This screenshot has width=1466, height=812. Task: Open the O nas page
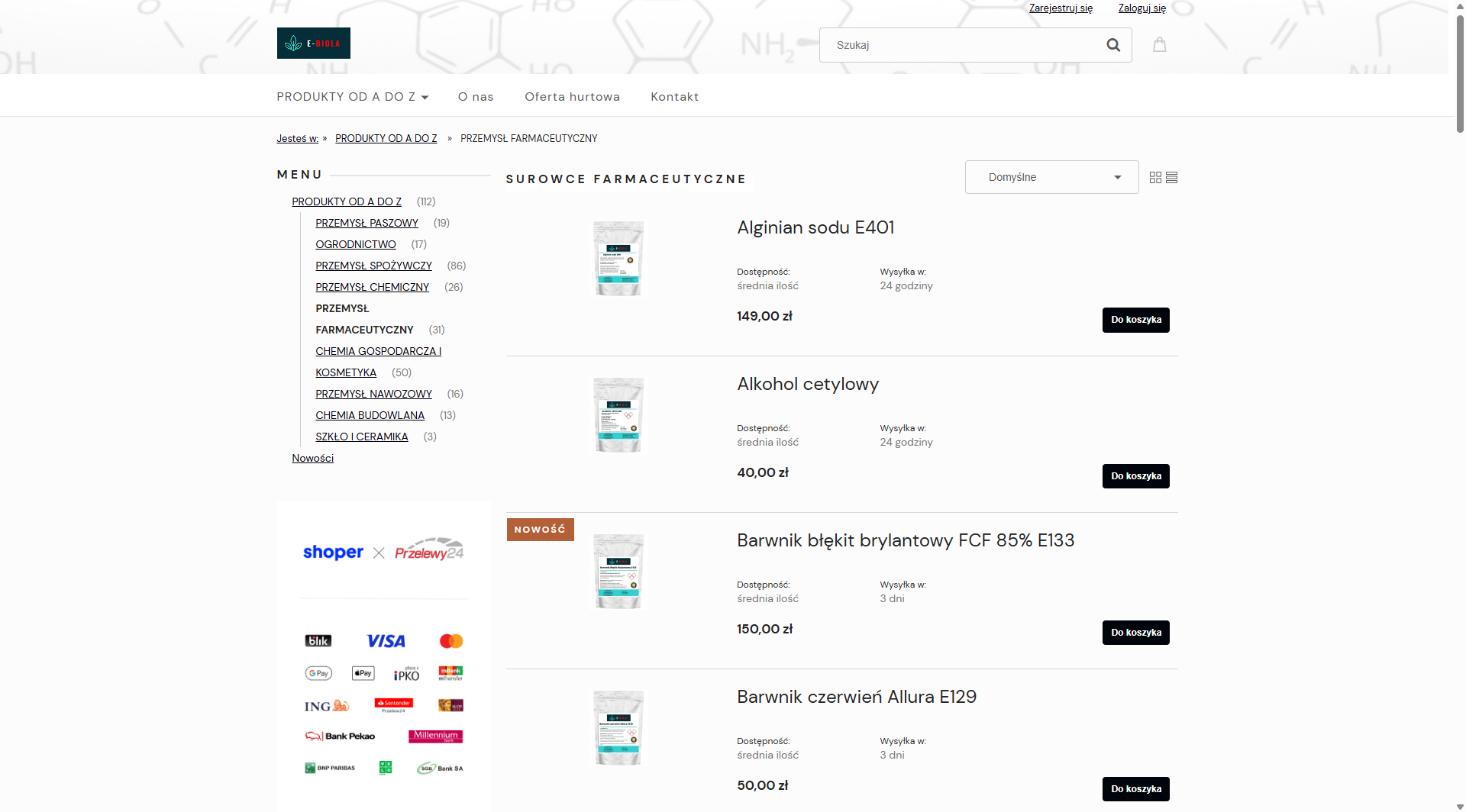(476, 97)
